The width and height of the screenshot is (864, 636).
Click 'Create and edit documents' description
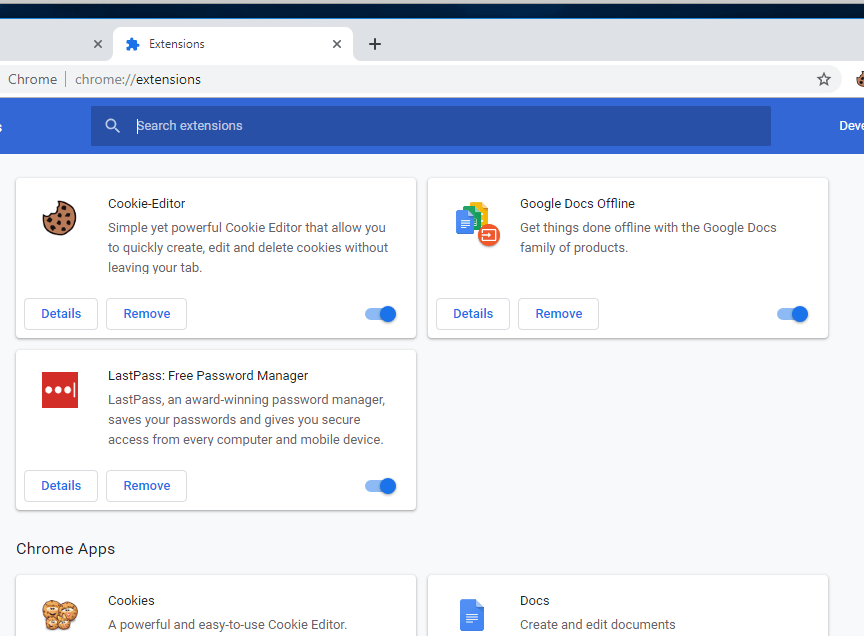click(x=598, y=624)
